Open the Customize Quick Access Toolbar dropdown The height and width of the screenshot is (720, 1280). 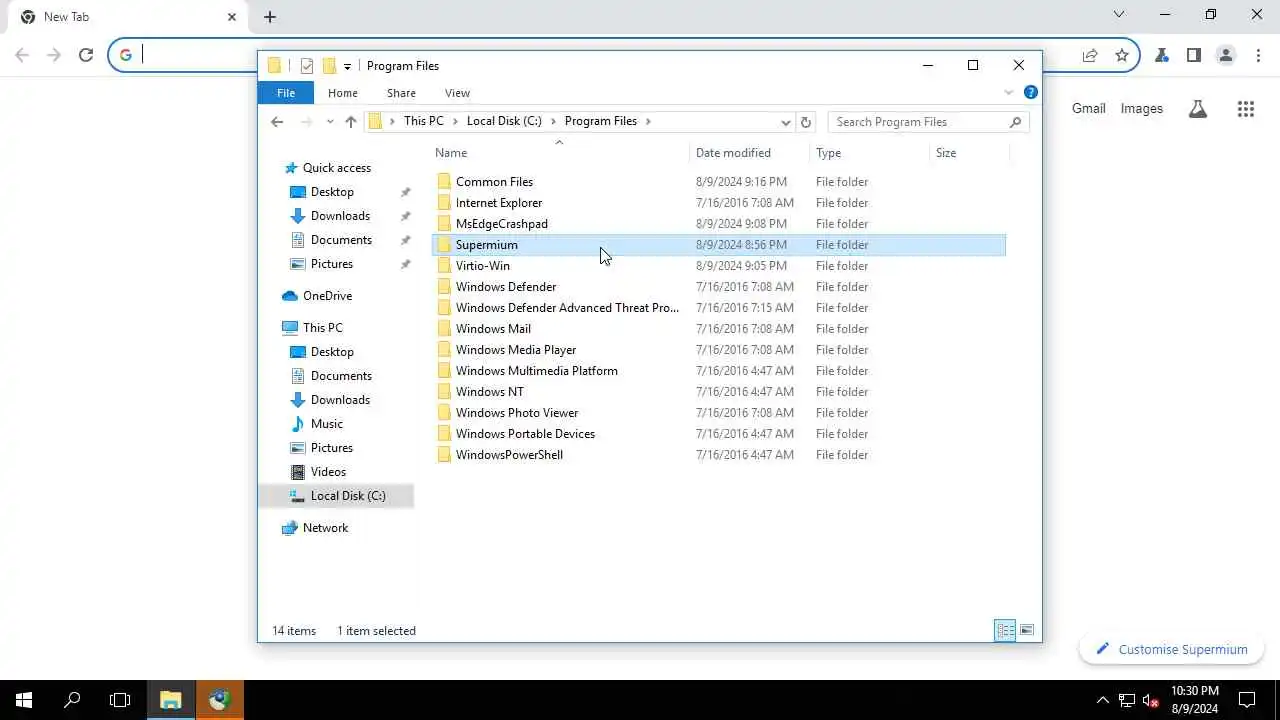point(347,66)
